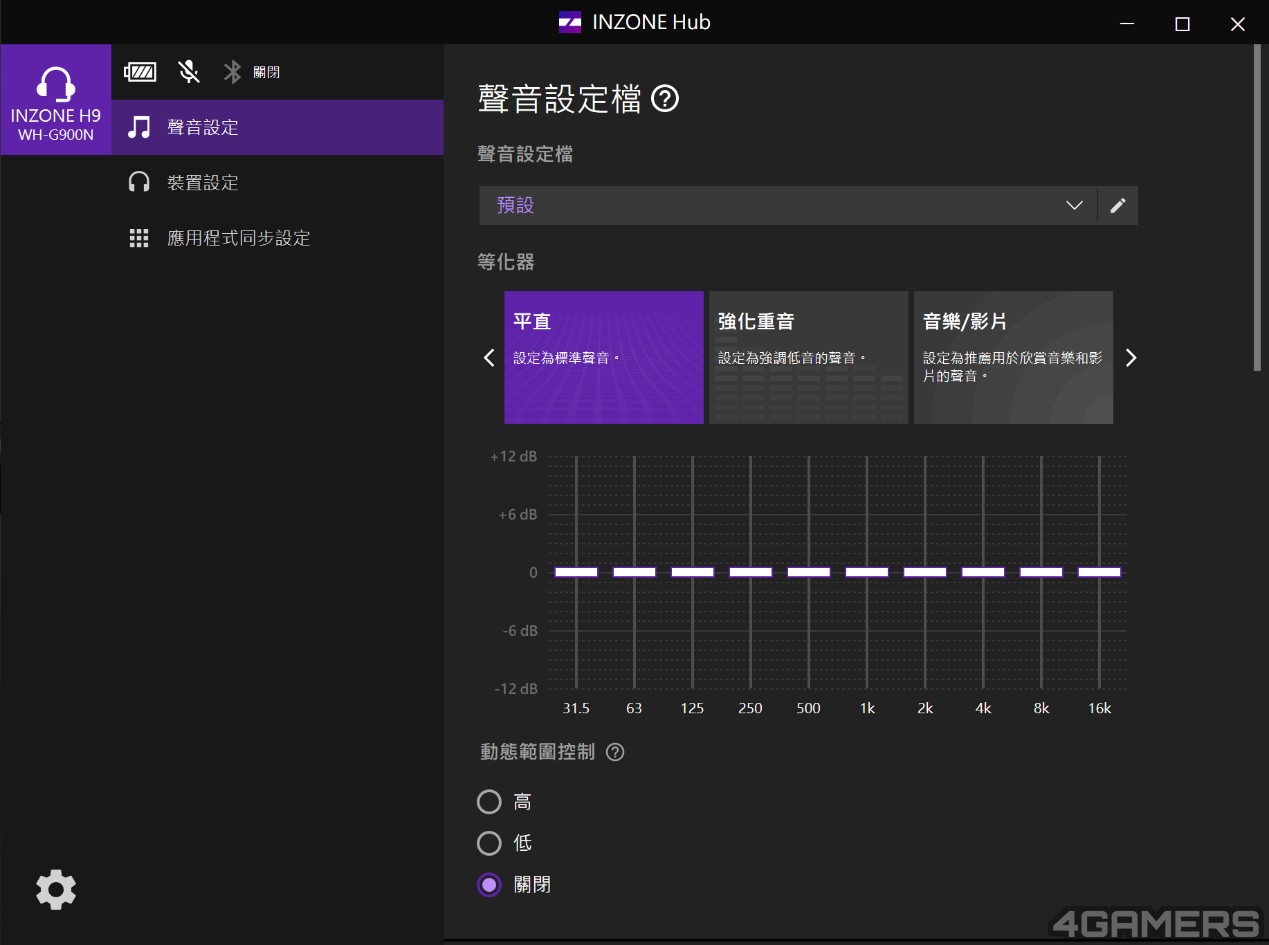1269x945 pixels.
Task: Select 高 dynamic range option
Action: [x=489, y=802]
